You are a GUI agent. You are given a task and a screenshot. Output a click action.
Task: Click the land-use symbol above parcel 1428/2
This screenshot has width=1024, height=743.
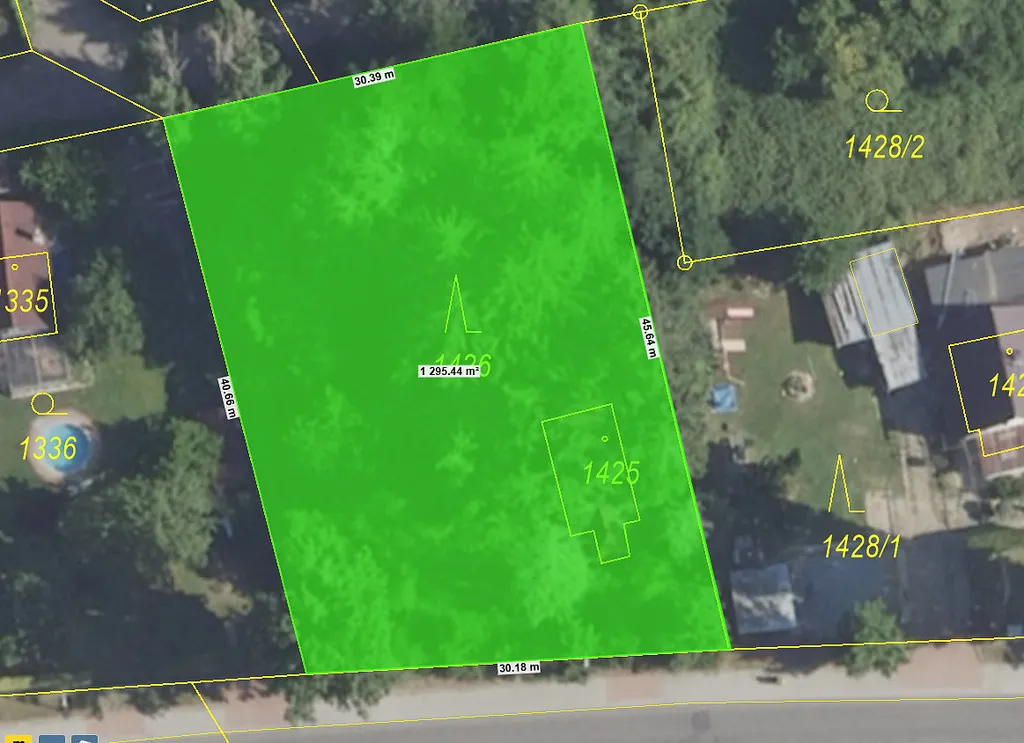880,101
